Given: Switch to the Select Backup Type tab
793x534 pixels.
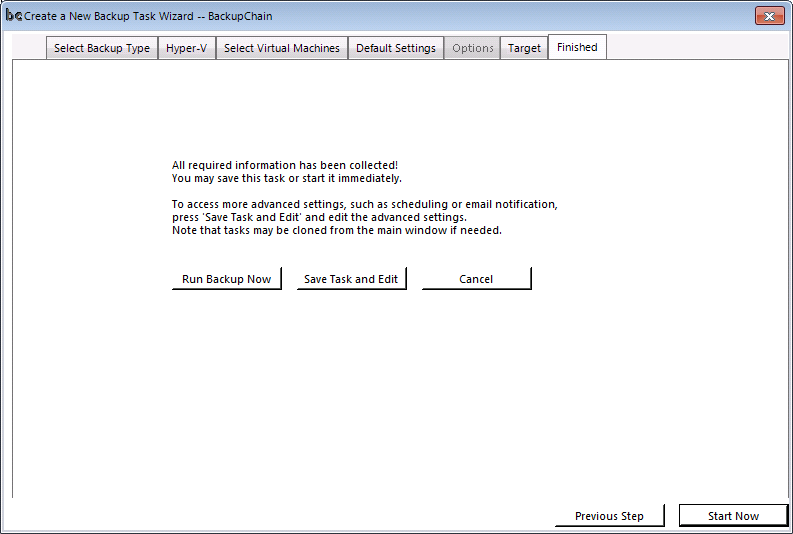Looking at the screenshot, I should pos(102,48).
